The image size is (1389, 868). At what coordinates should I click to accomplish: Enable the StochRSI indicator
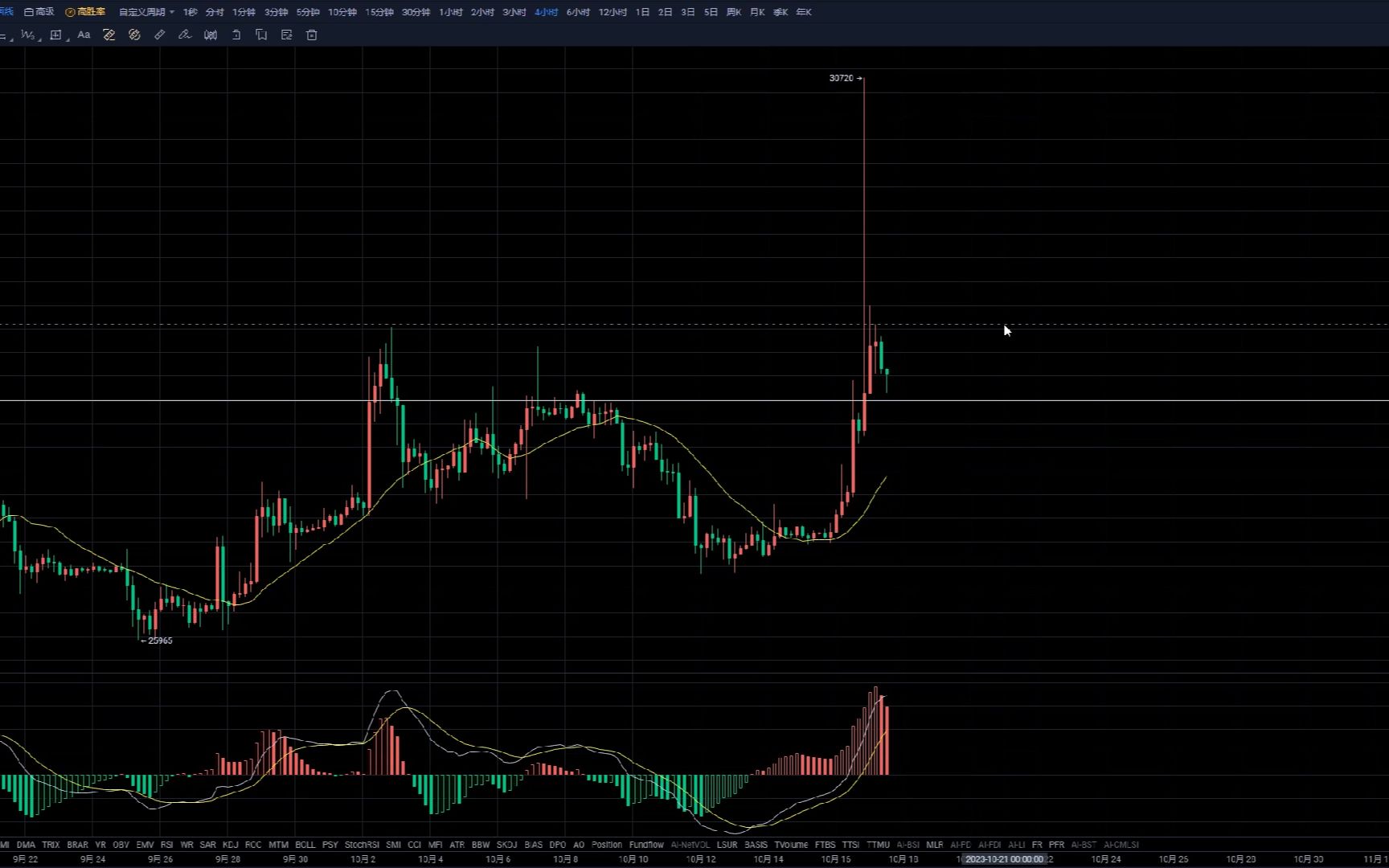(x=362, y=845)
